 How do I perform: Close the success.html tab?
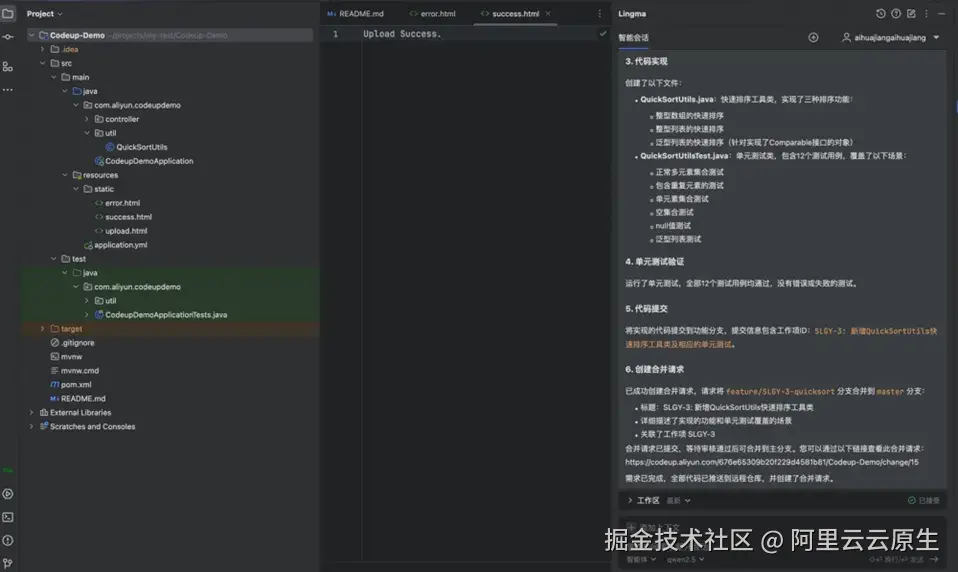click(x=548, y=13)
